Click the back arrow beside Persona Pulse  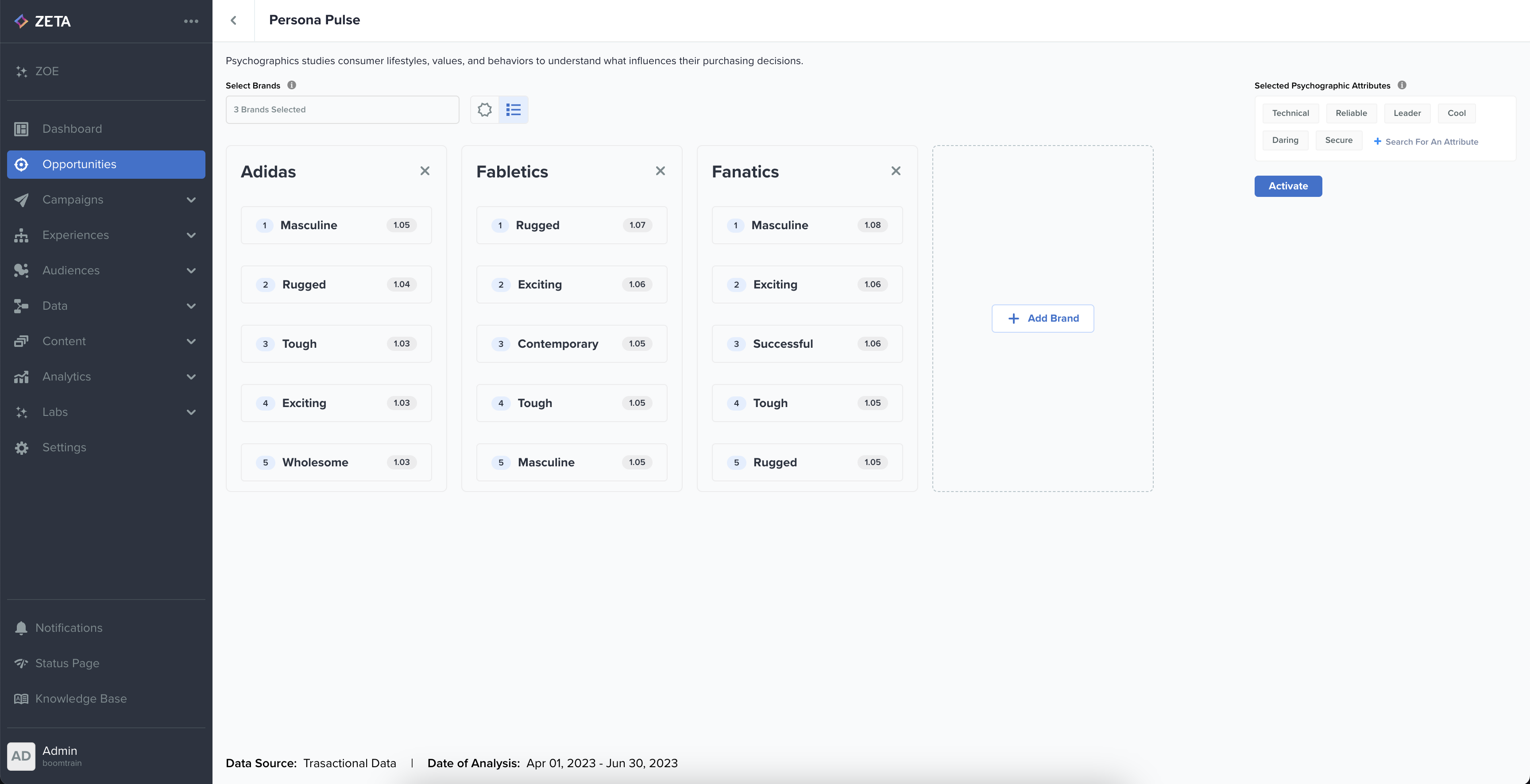click(233, 21)
